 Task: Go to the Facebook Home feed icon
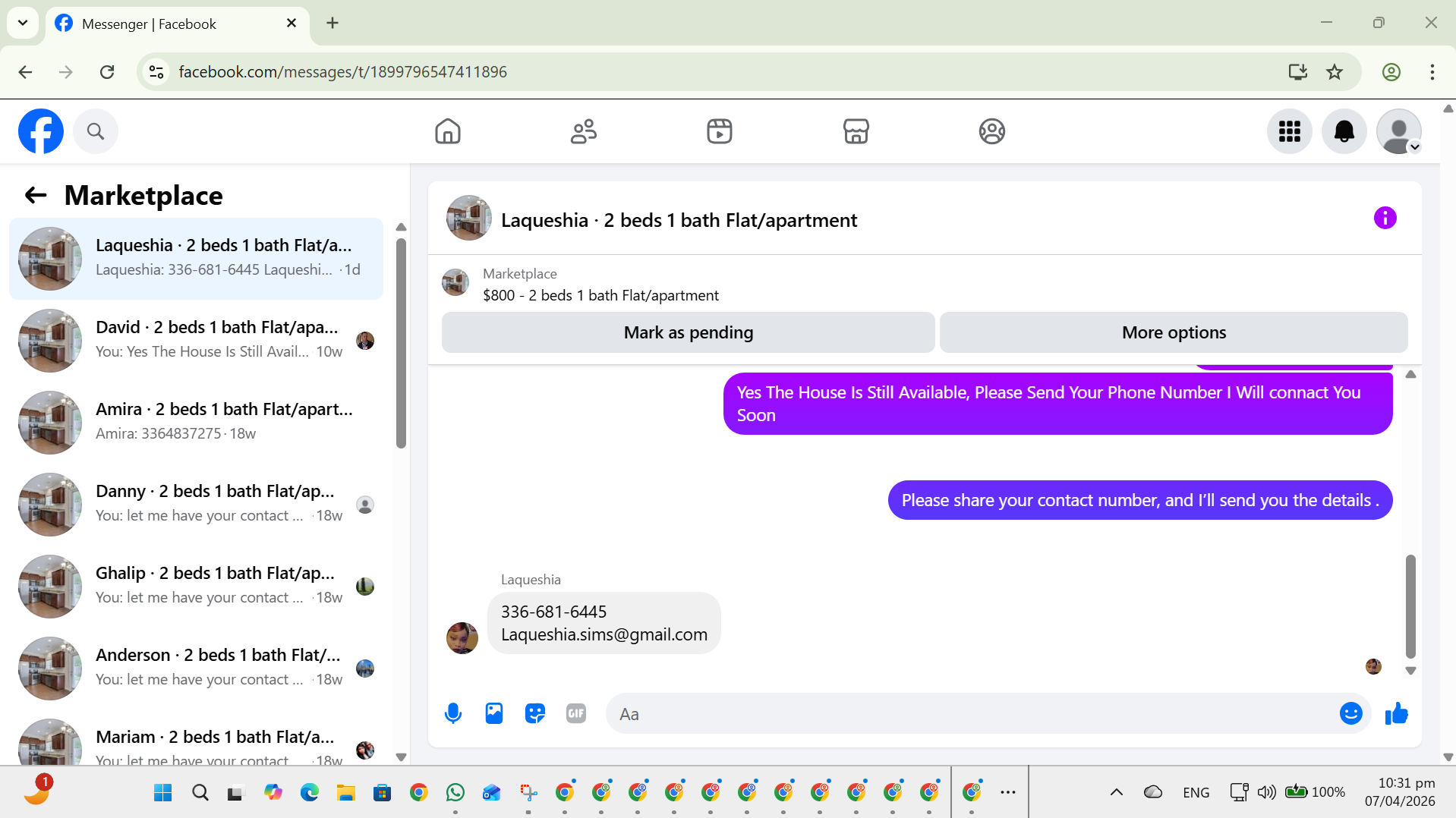coord(448,131)
